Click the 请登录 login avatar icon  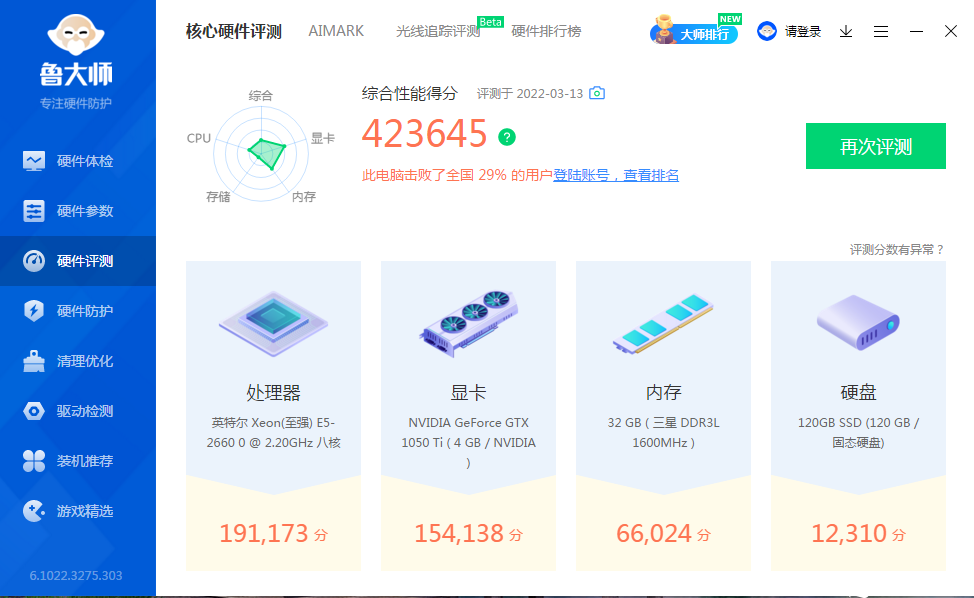tap(767, 31)
